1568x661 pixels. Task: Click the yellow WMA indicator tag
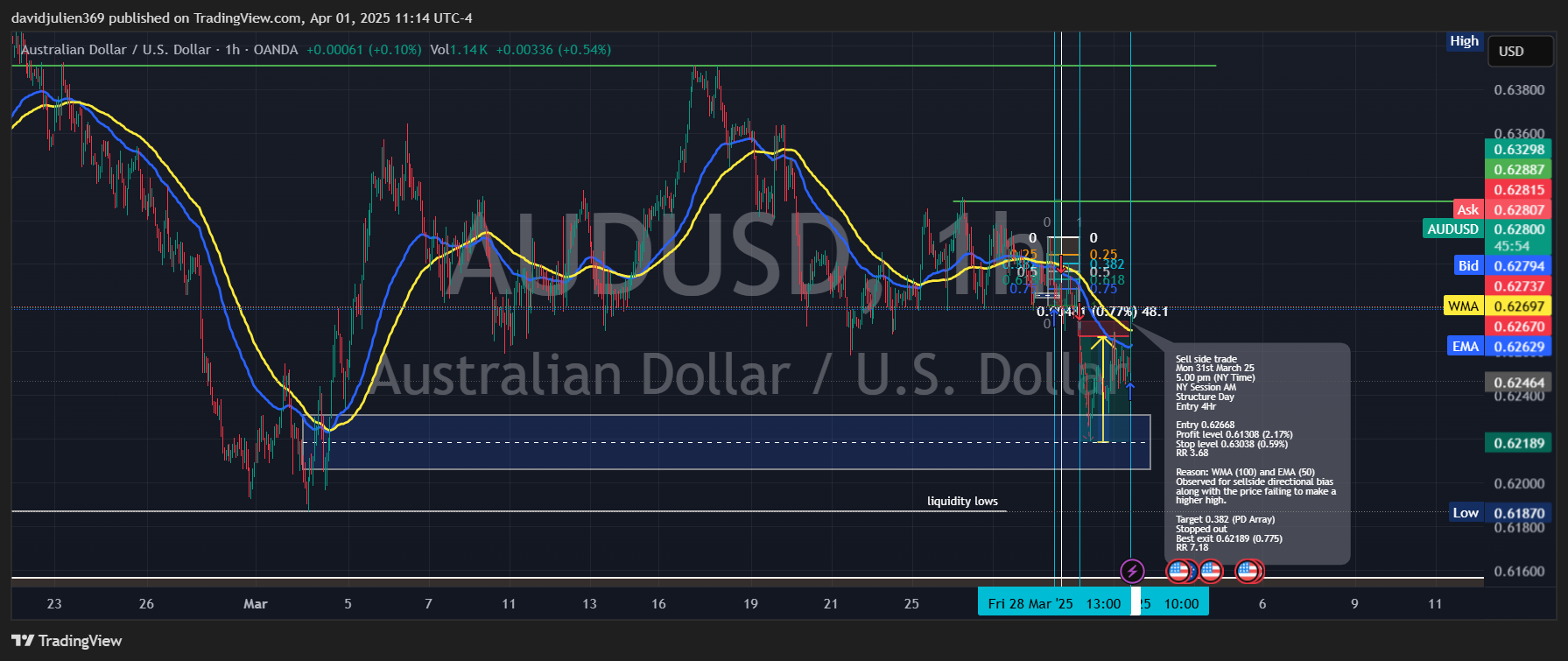click(1463, 306)
